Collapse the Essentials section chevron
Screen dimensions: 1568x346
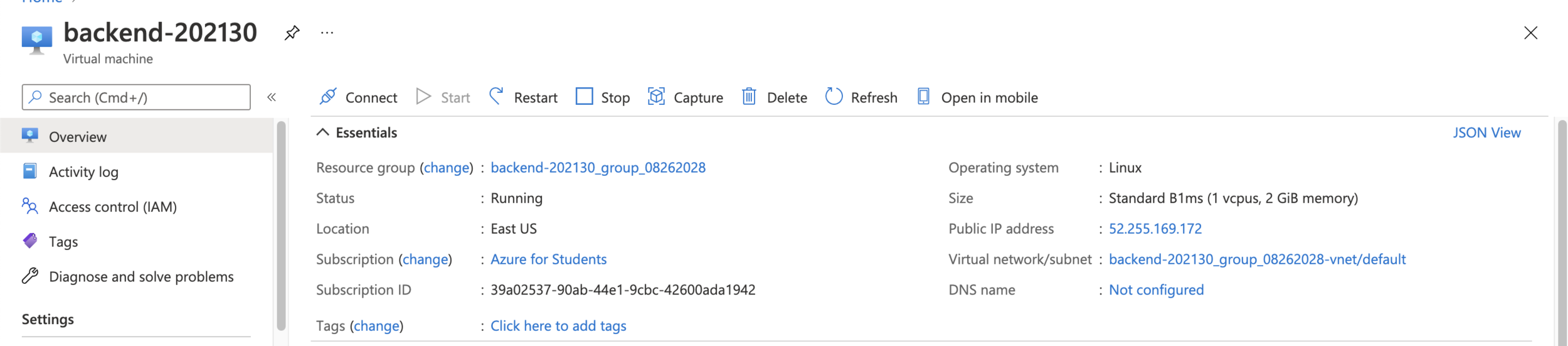click(x=322, y=132)
